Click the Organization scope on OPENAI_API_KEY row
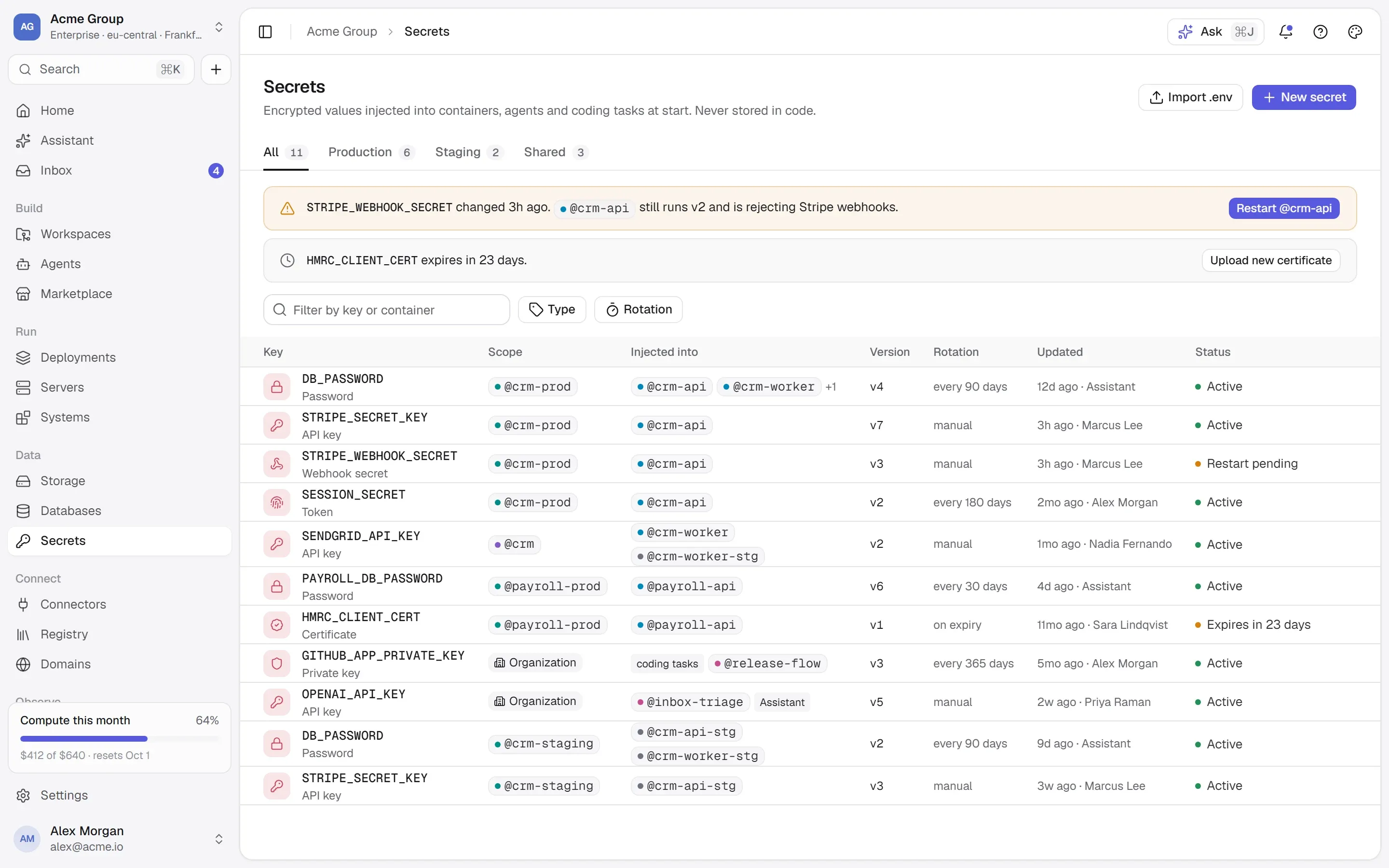1389x868 pixels. click(x=535, y=702)
